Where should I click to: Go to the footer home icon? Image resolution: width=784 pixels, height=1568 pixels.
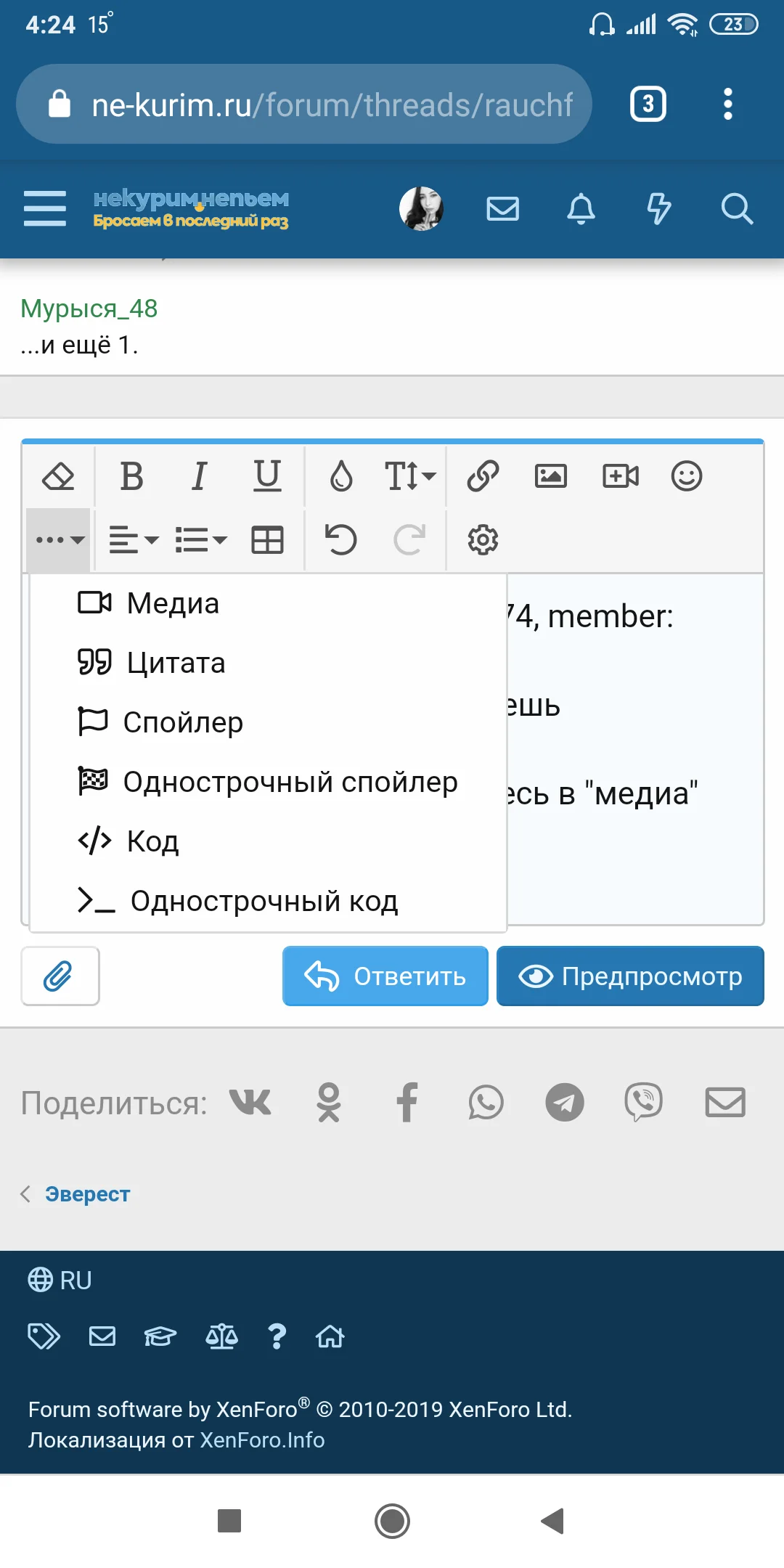click(330, 1336)
